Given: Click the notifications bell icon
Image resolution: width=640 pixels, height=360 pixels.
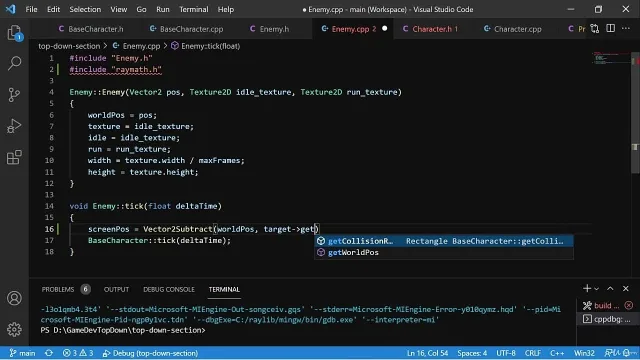Looking at the screenshot, I should pyautogui.click(x=628, y=353).
